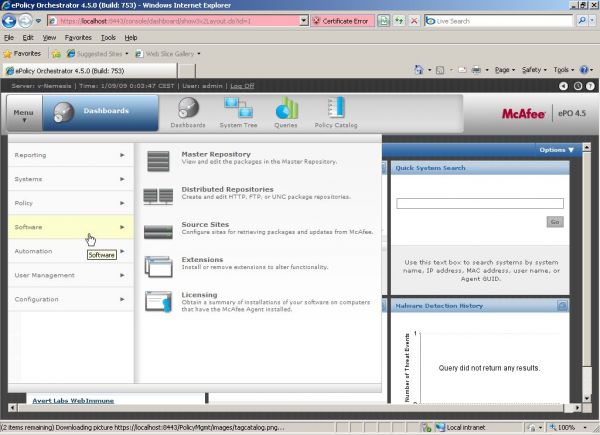Click the Source Sites icon

point(158,232)
